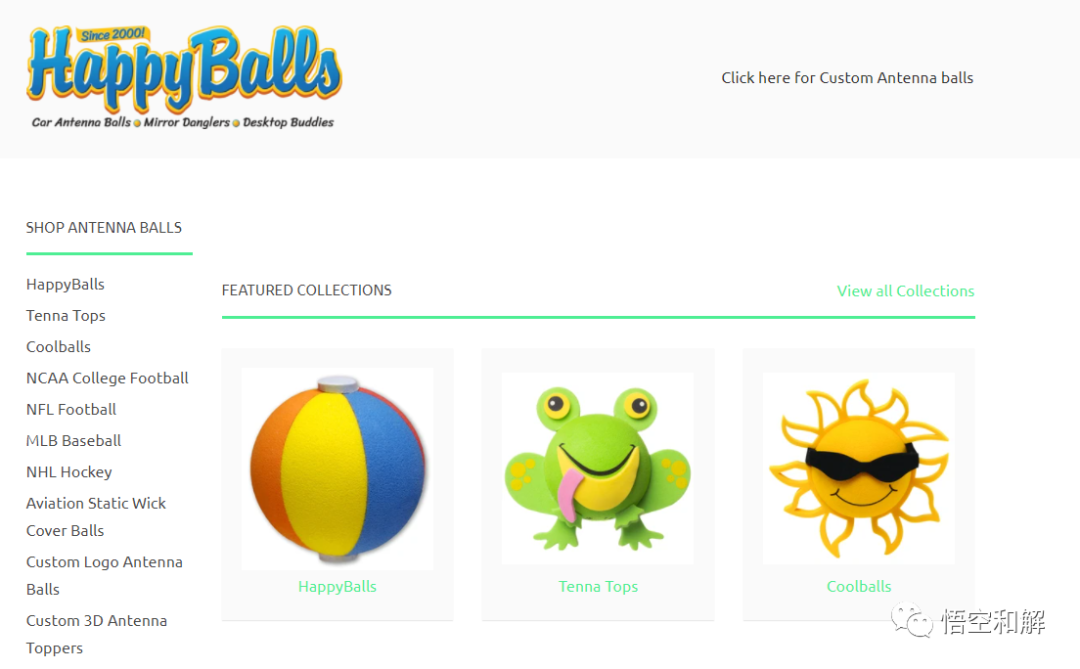
Task: Open NHL Hockey category
Action: point(69,472)
